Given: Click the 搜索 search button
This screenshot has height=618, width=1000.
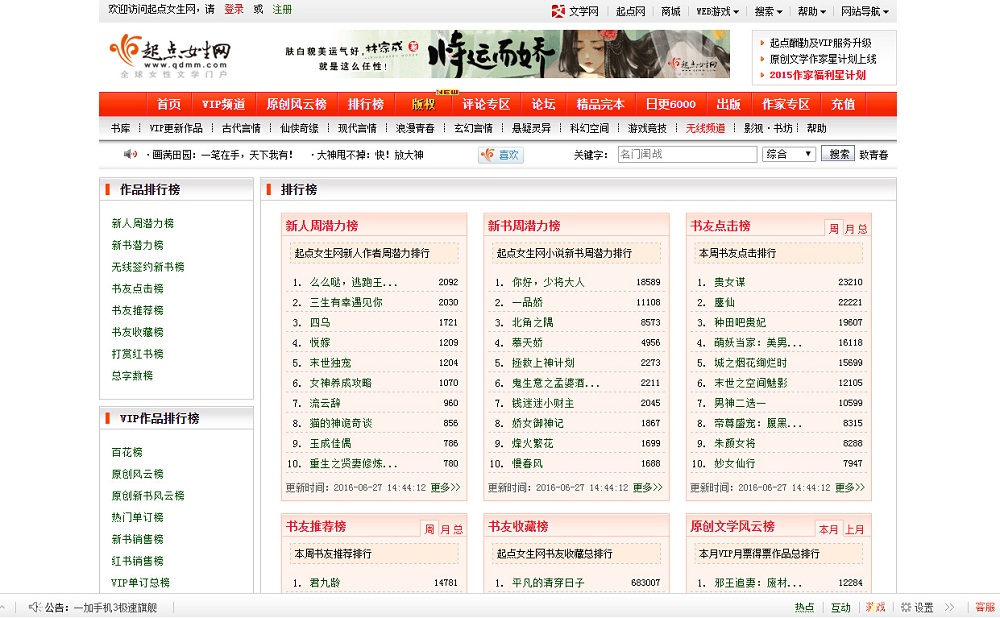Looking at the screenshot, I should click(838, 154).
